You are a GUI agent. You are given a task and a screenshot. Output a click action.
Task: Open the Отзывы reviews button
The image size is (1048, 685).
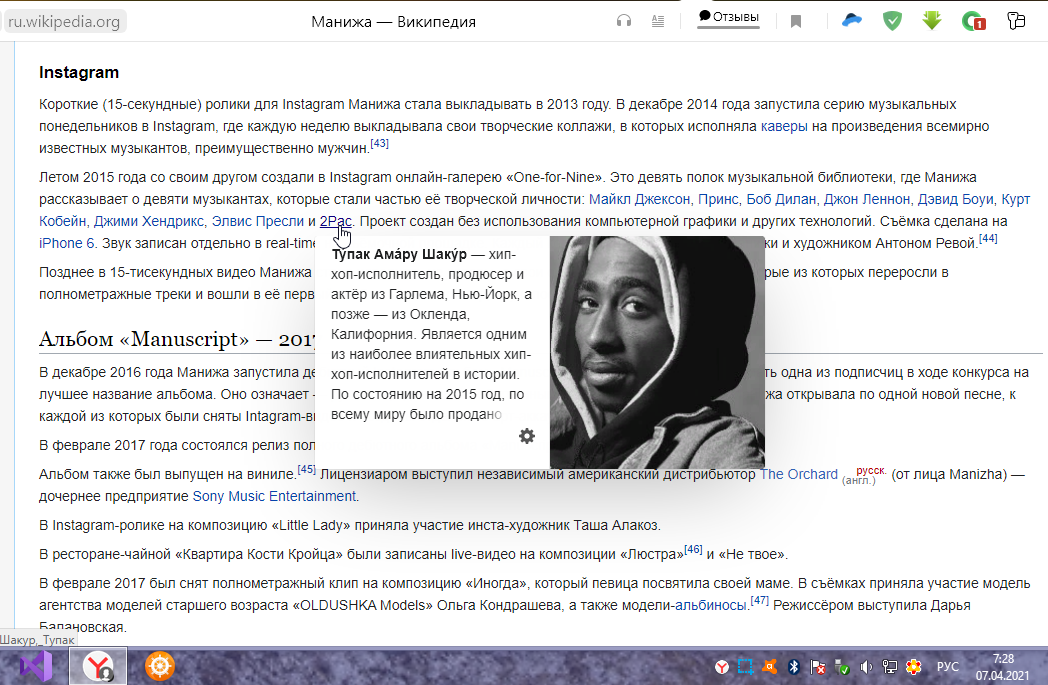(729, 18)
